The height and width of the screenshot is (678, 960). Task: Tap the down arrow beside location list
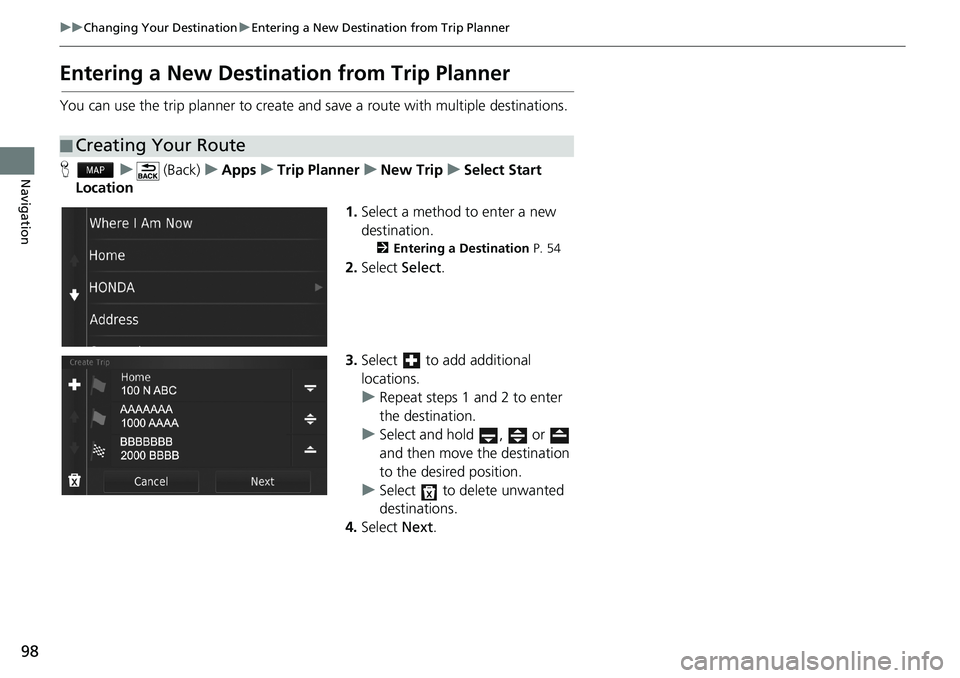click(x=74, y=295)
